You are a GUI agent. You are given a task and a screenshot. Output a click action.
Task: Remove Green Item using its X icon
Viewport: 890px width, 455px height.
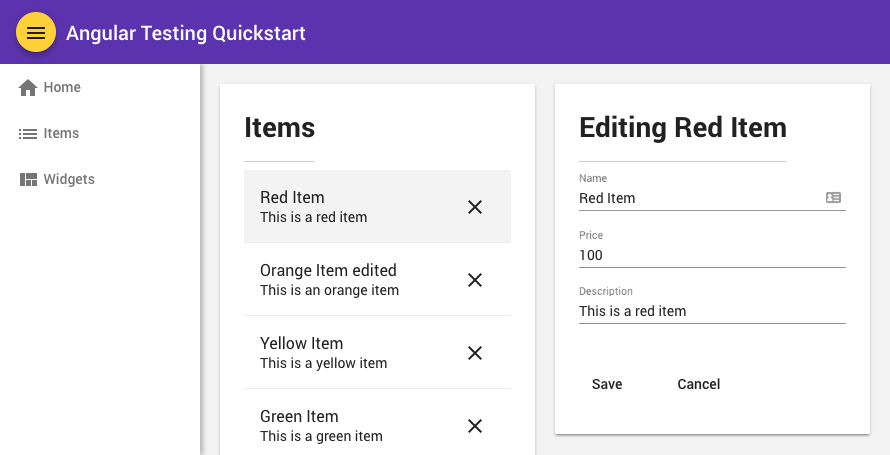[475, 426]
